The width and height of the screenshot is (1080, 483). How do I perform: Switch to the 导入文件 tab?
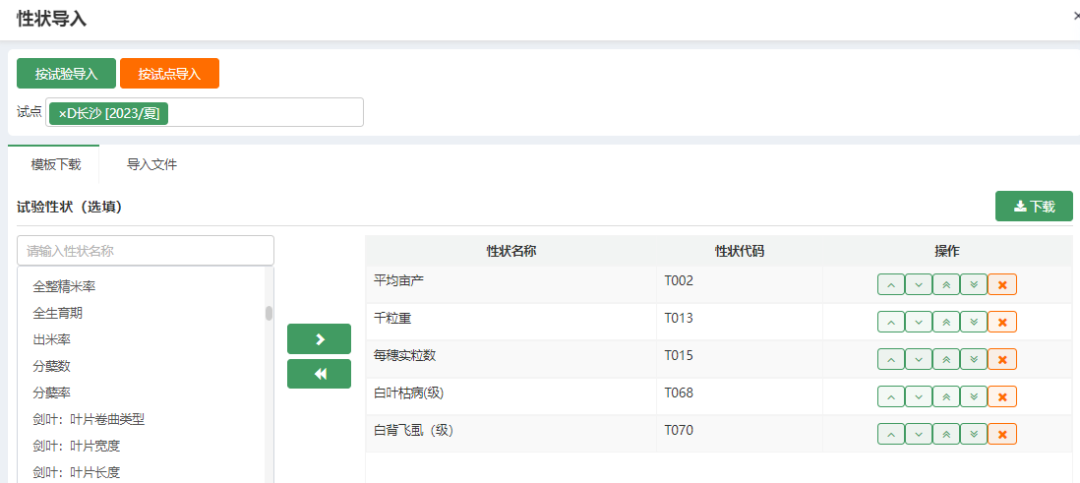click(152, 165)
